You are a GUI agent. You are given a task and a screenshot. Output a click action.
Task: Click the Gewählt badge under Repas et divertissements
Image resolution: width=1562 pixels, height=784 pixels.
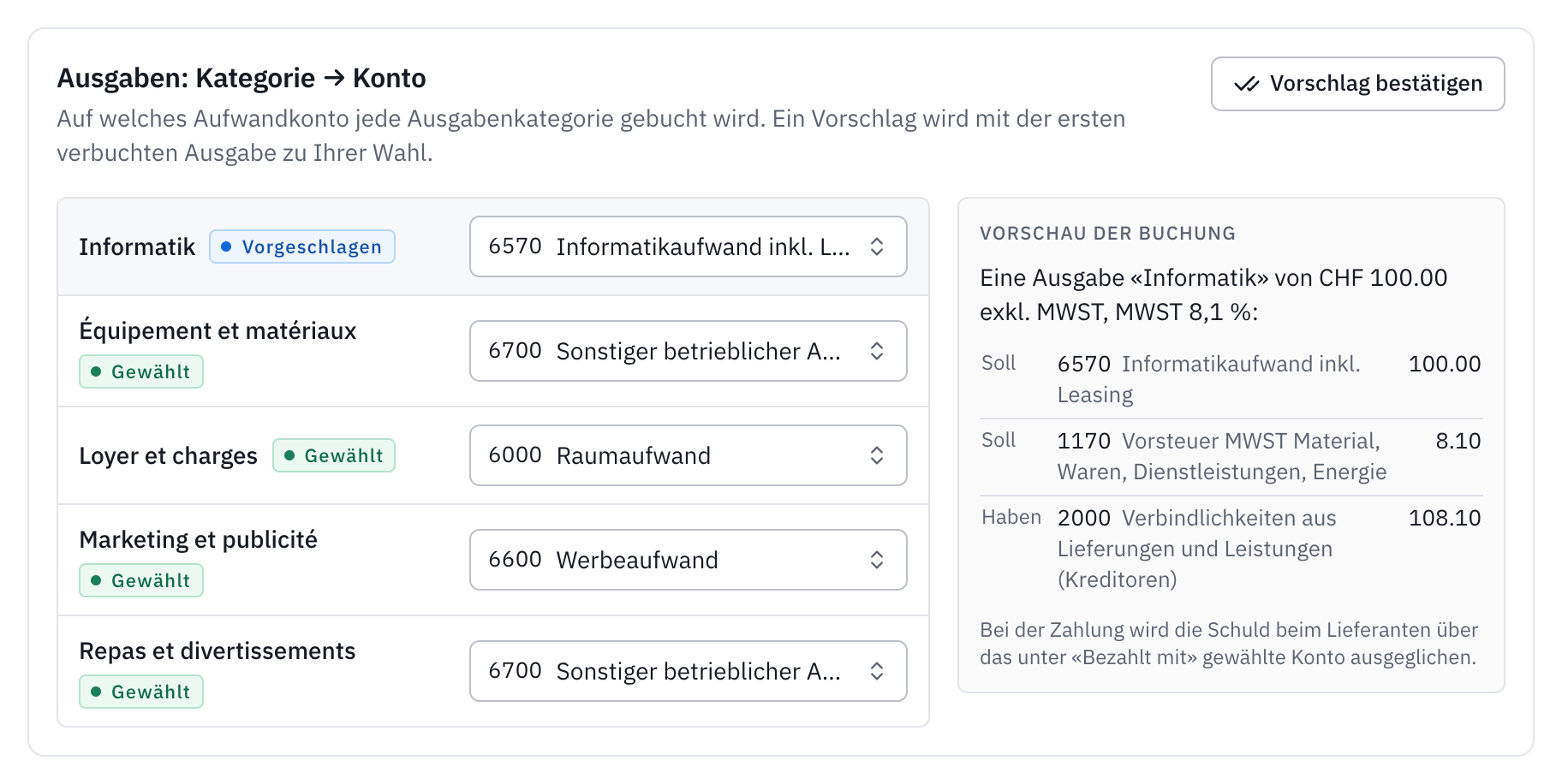pyautogui.click(x=141, y=692)
